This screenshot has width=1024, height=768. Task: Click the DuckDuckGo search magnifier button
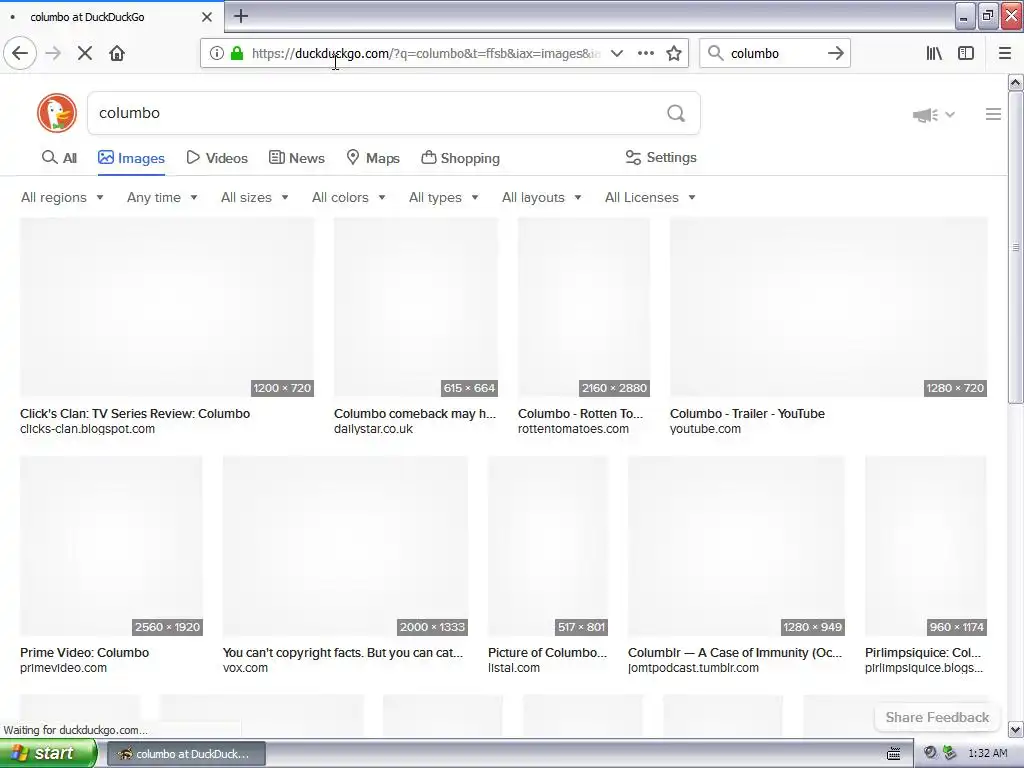[x=676, y=113]
